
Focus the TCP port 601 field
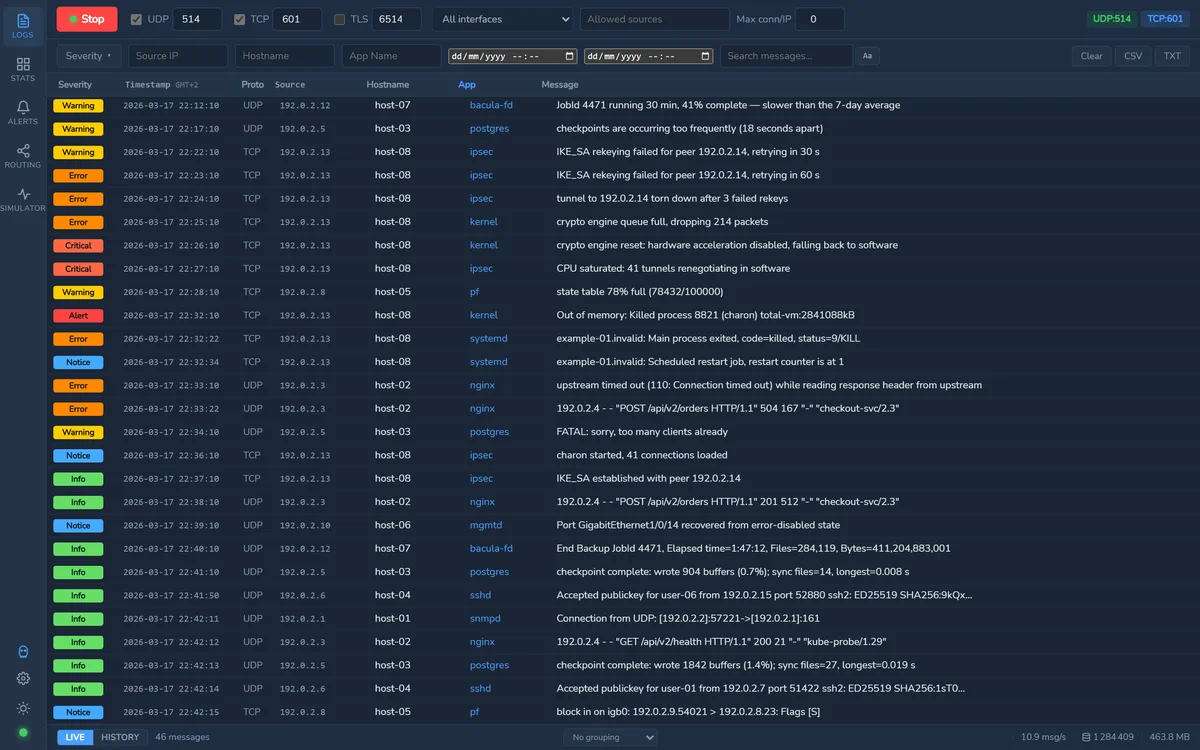click(297, 19)
